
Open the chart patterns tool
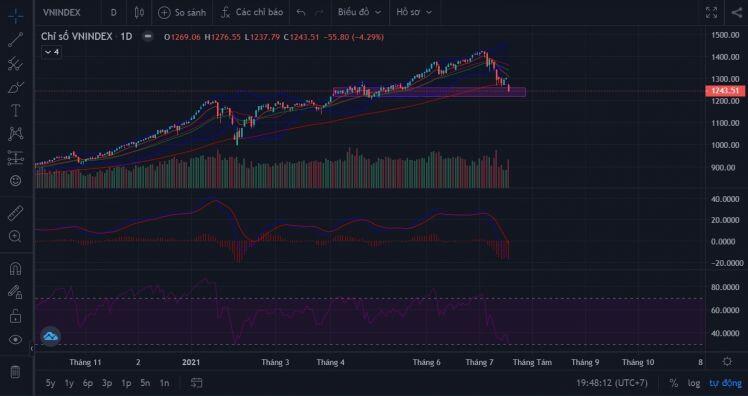tap(15, 134)
